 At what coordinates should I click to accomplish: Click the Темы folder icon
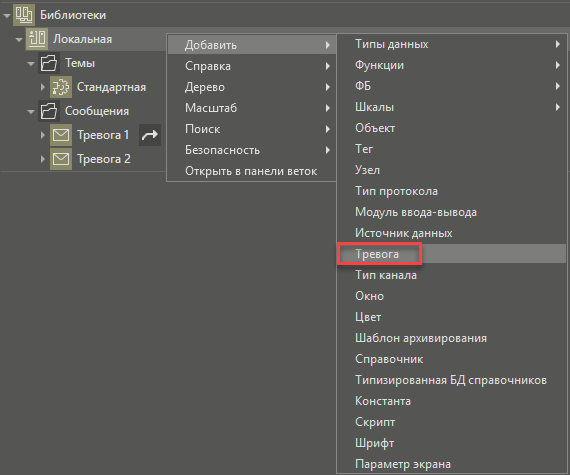49,63
